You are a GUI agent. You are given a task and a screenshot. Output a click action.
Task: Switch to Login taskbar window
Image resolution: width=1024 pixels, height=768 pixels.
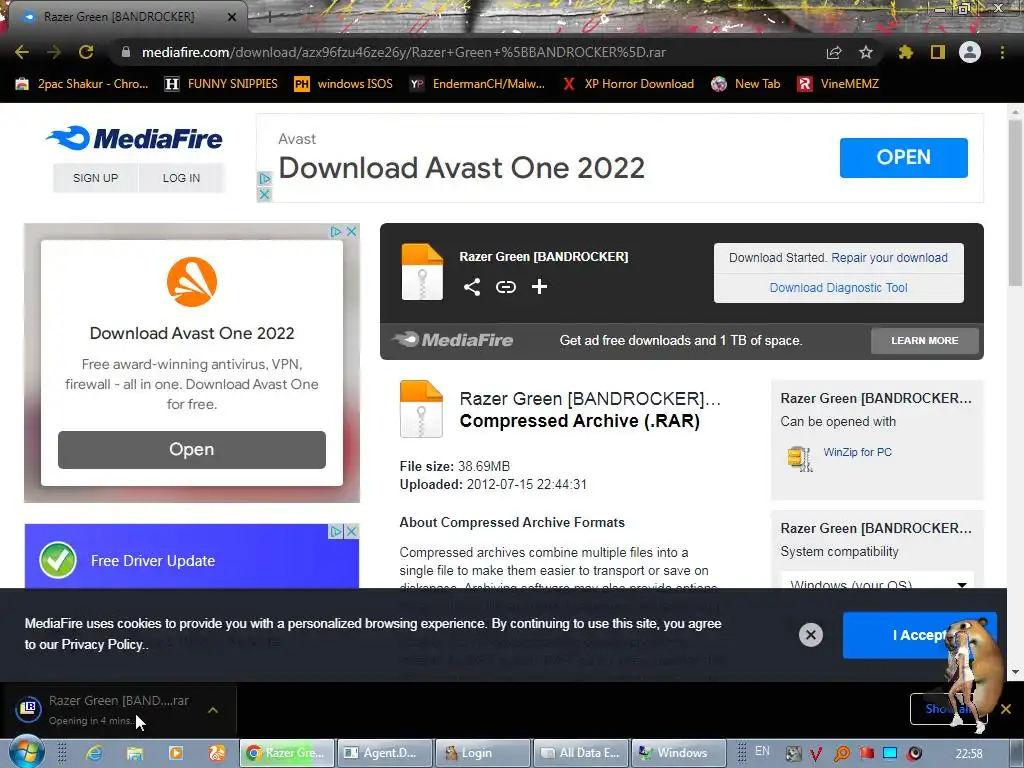[483, 753]
